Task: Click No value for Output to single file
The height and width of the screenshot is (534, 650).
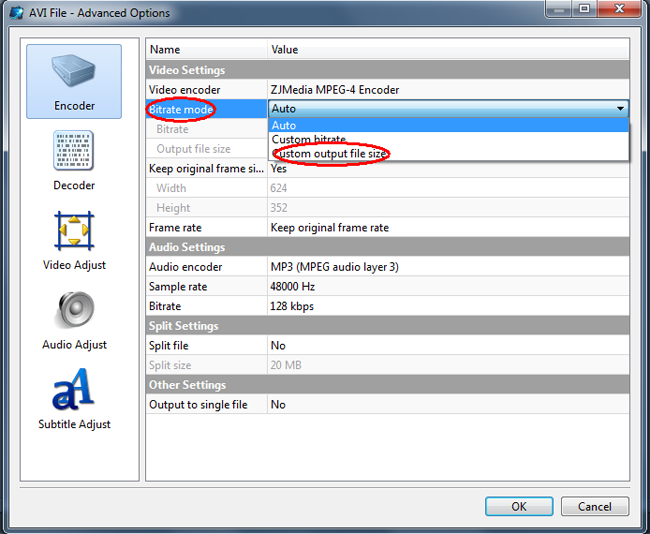Action: click(278, 405)
